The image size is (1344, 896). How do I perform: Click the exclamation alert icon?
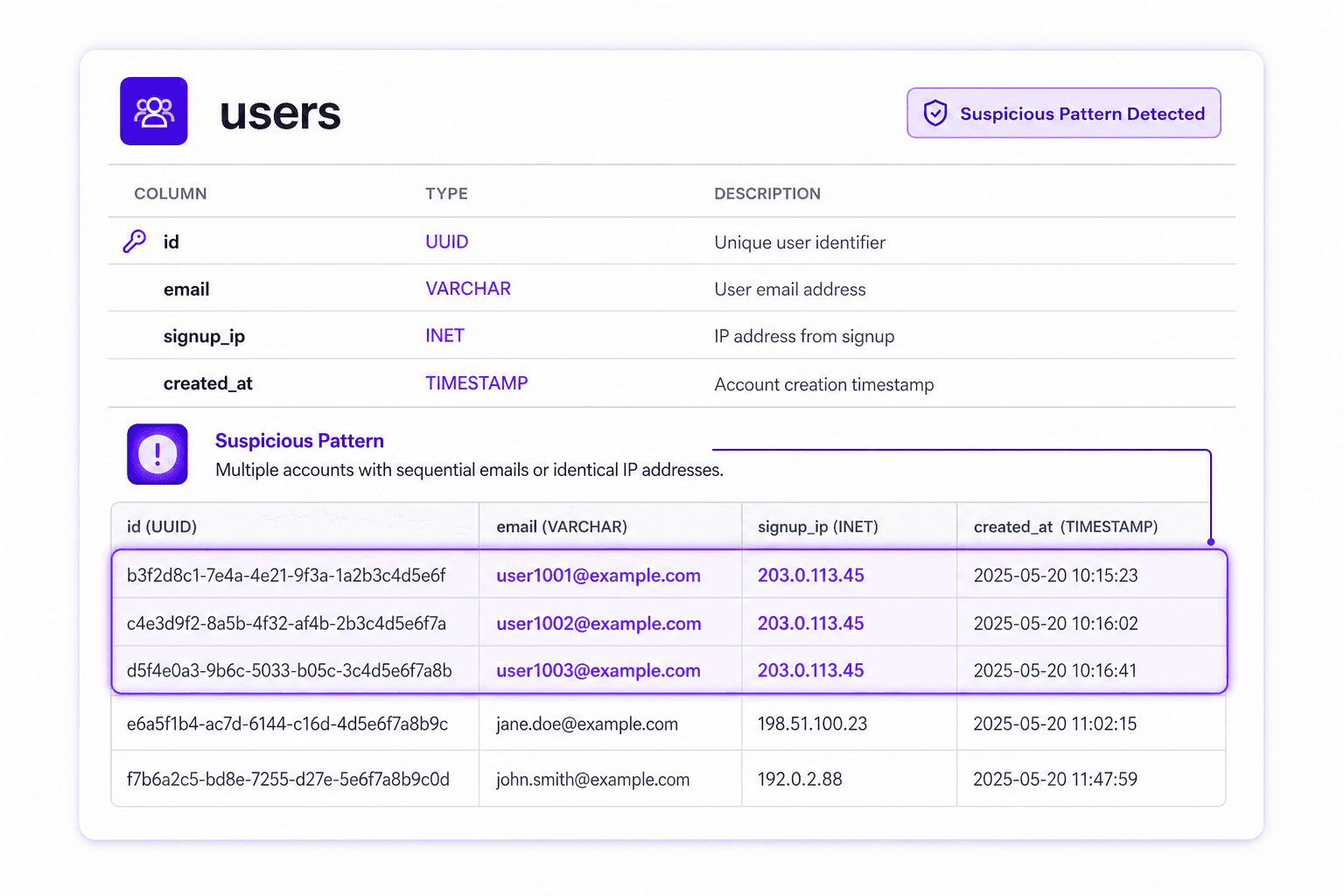click(x=157, y=454)
